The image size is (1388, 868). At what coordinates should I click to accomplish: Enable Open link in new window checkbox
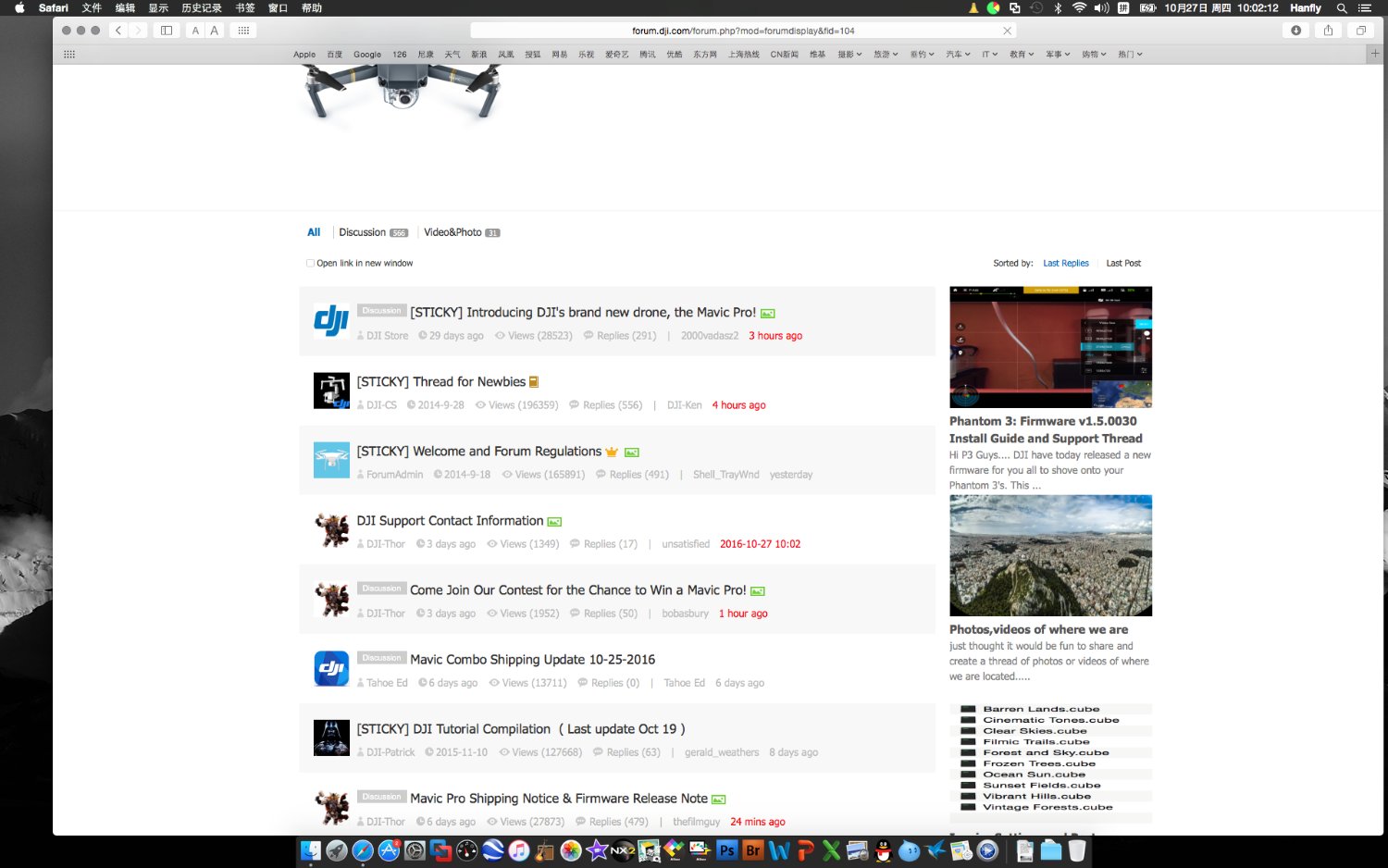(310, 263)
